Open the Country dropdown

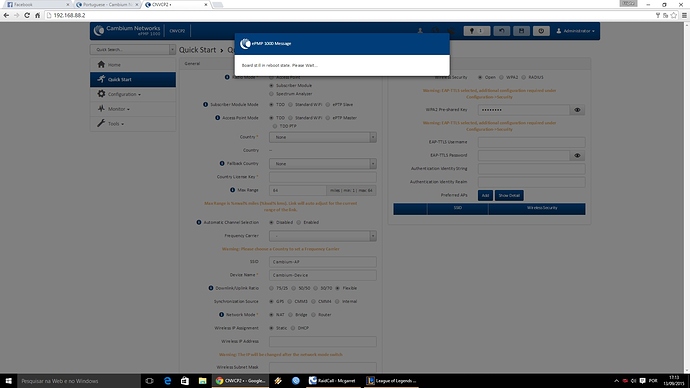click(x=323, y=137)
